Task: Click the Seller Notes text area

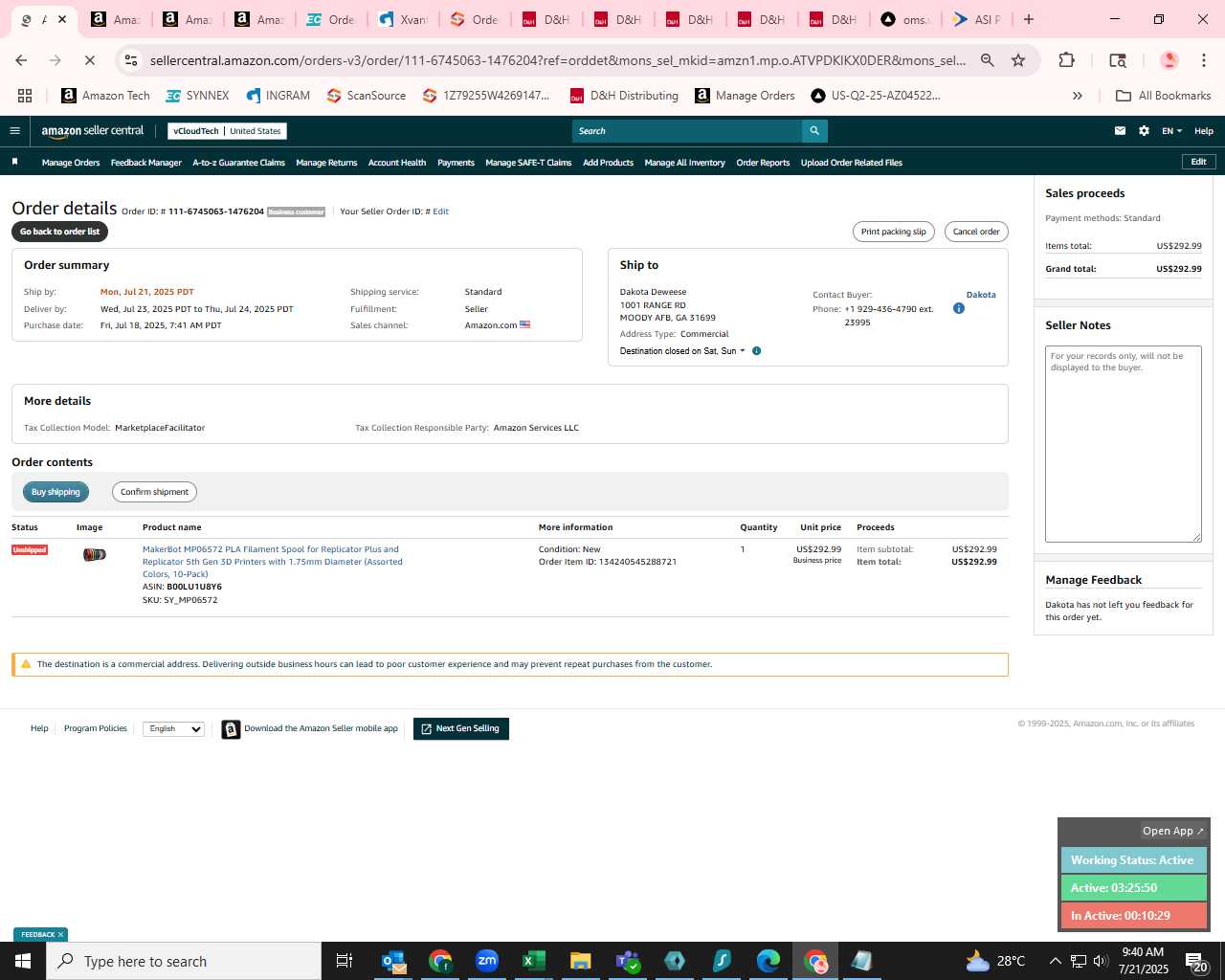Action: [x=1123, y=444]
